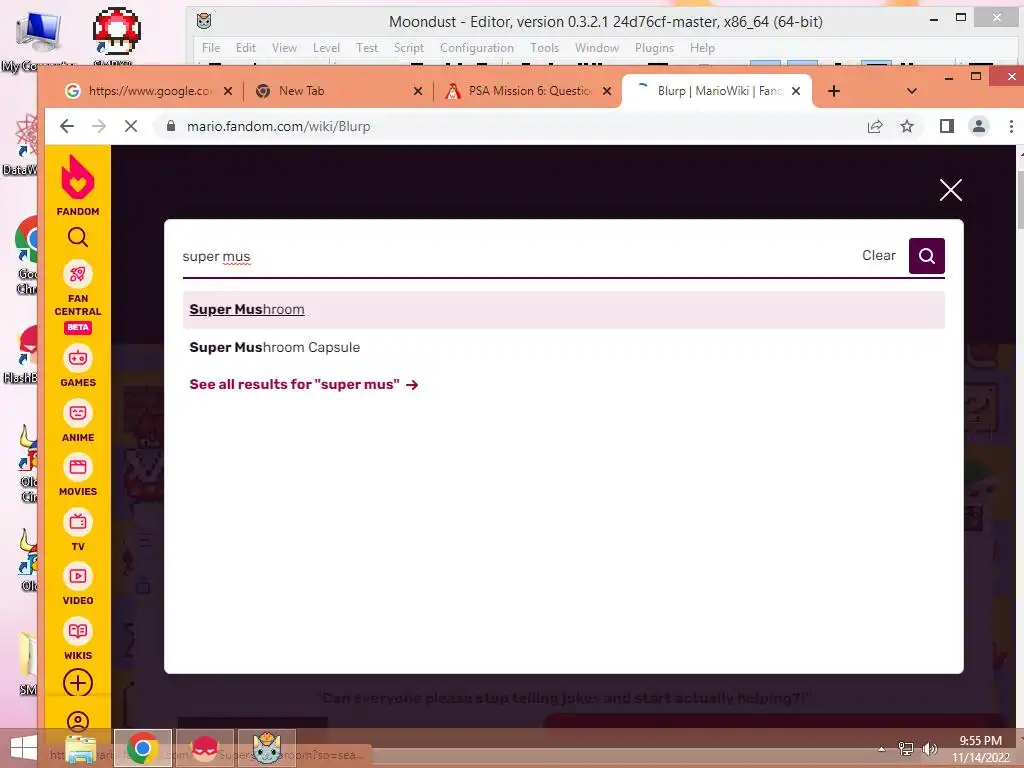Close the google.com tab
The width and height of the screenshot is (1024, 768).
227,91
